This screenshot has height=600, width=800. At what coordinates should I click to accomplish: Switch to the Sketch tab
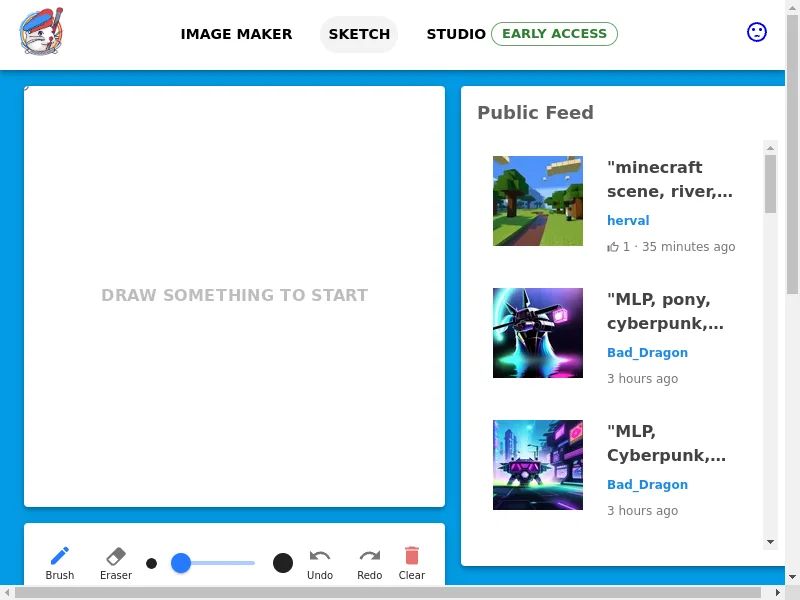(x=359, y=34)
